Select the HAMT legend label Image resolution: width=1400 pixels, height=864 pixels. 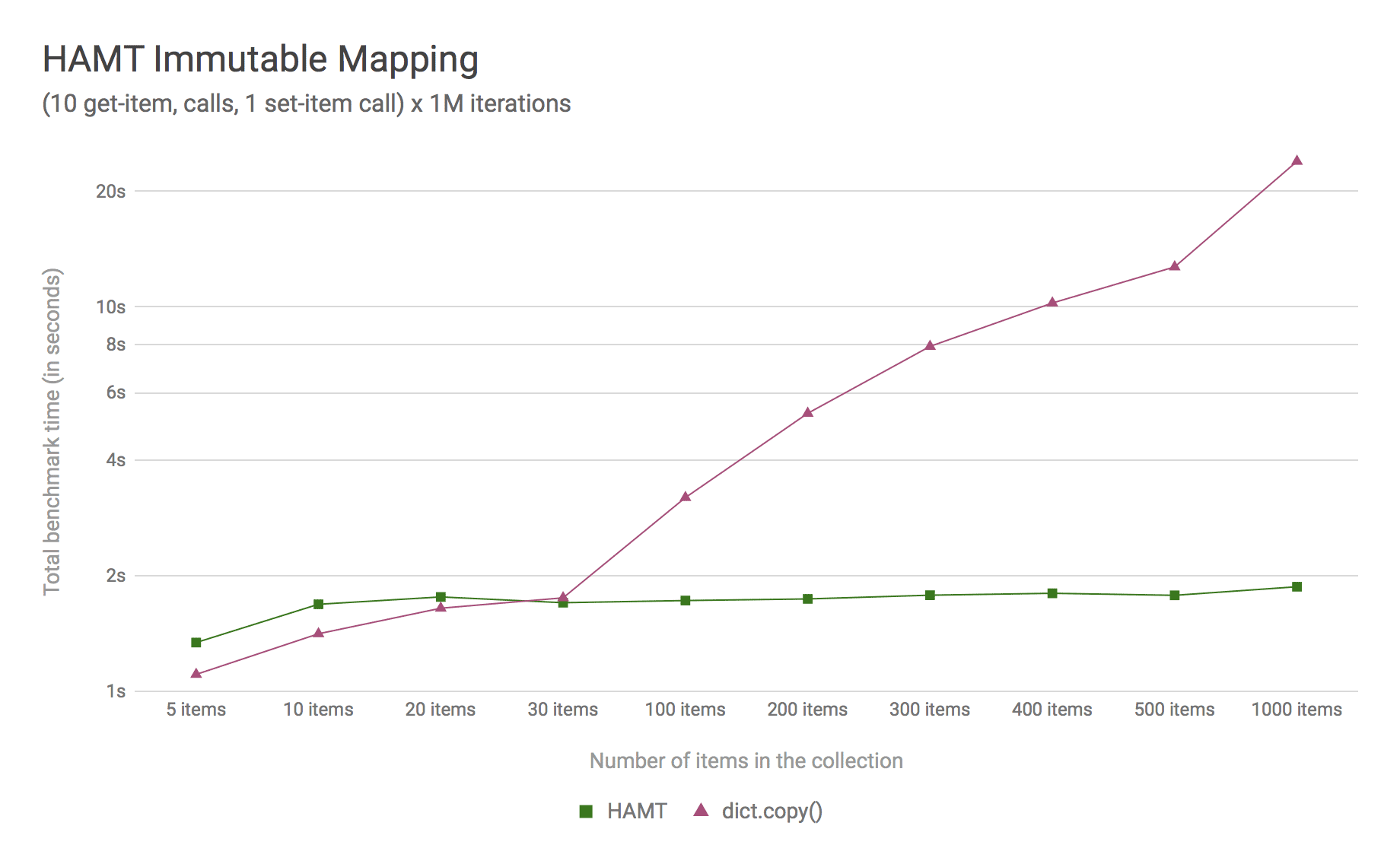tap(637, 812)
